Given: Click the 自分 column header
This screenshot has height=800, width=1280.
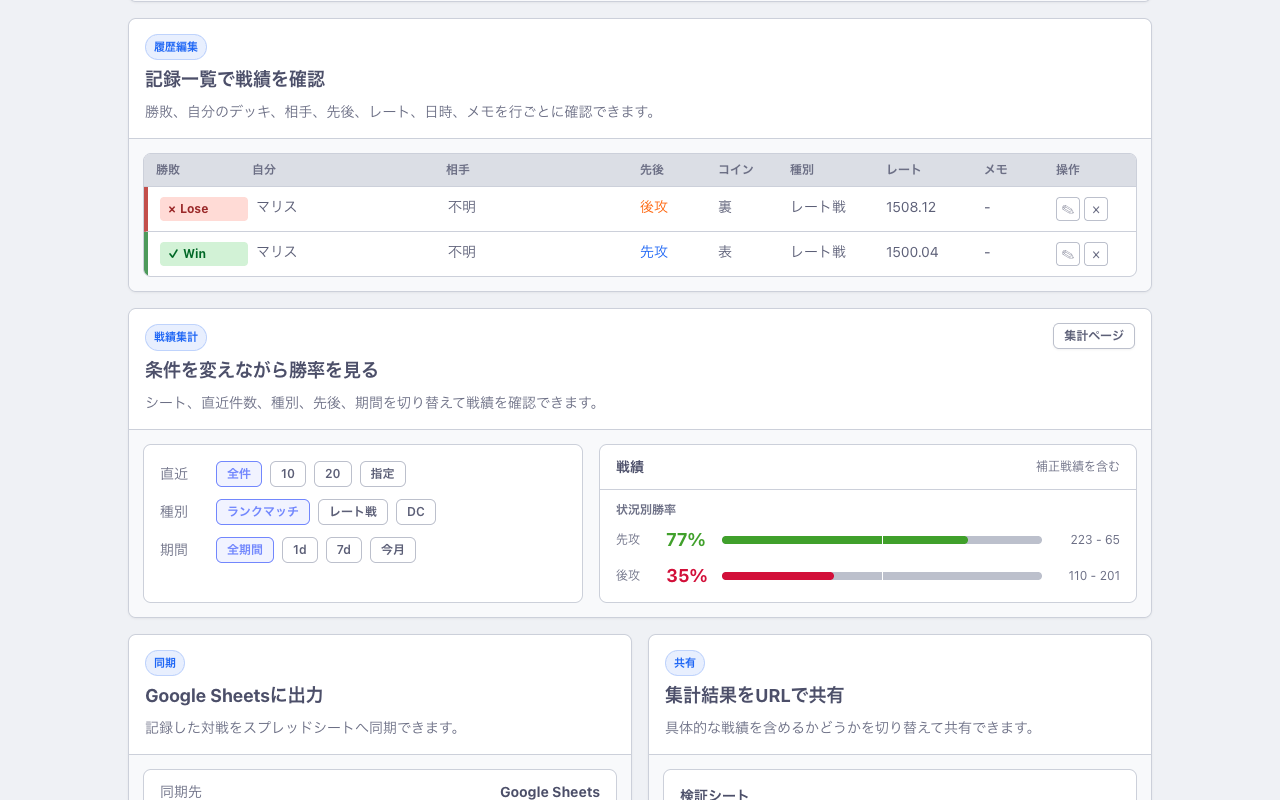Looking at the screenshot, I should 264,170.
